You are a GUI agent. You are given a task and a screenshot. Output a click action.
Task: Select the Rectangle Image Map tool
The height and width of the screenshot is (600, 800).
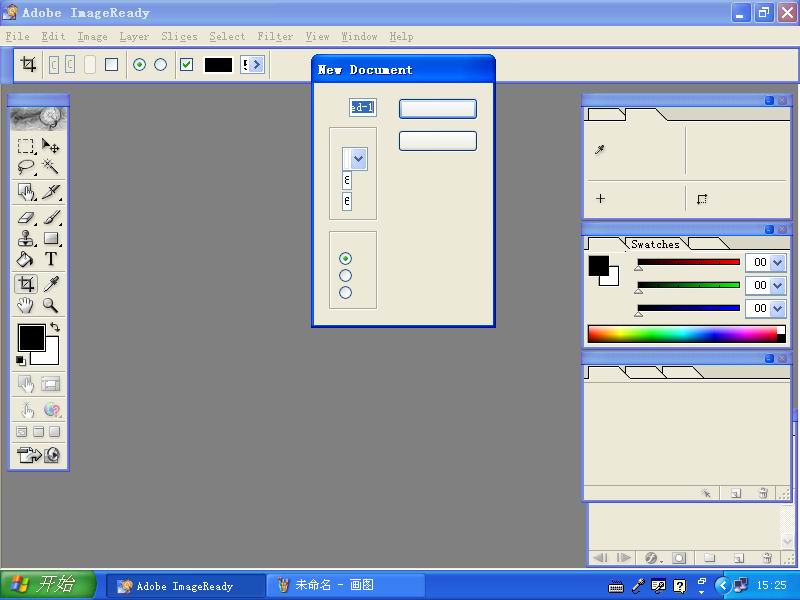coord(26,192)
